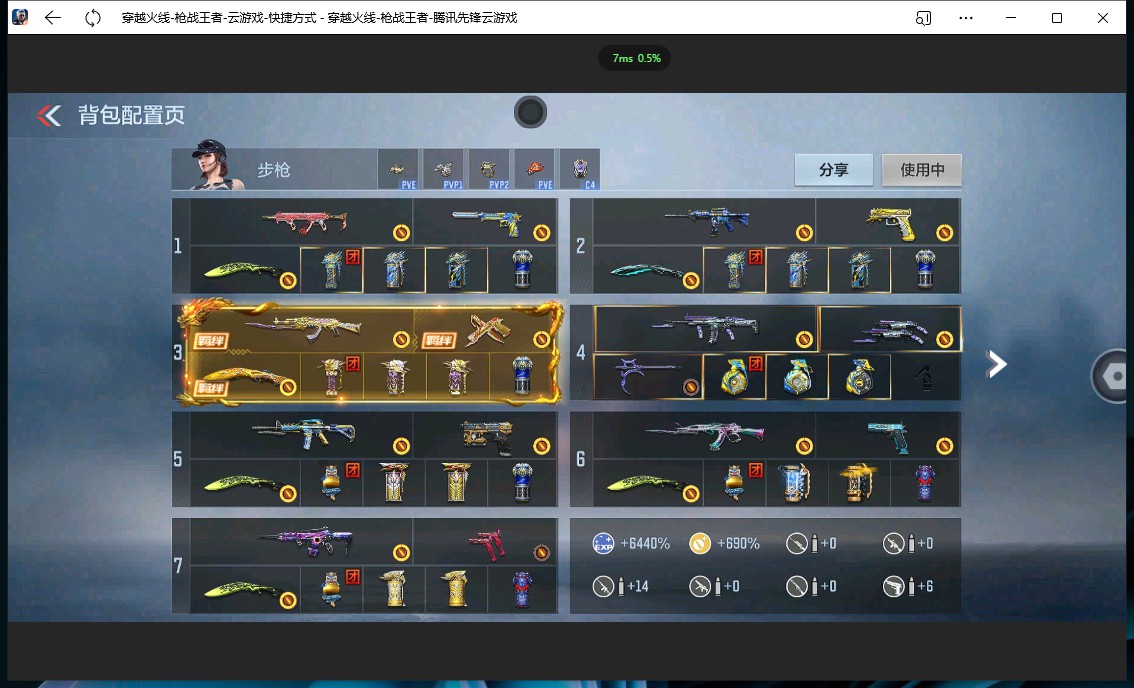Open the cast screen icon in title bar
The image size is (1134, 688).
coord(923,18)
